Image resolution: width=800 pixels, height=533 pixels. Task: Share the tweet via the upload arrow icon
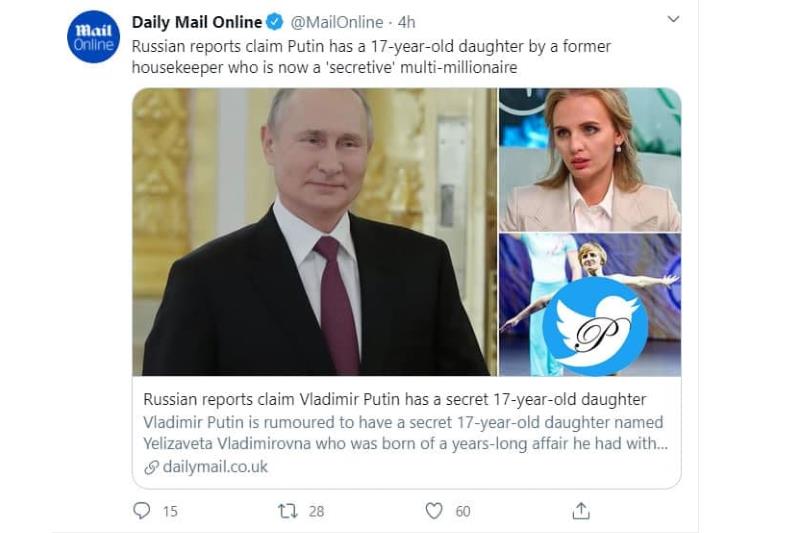pyautogui.click(x=580, y=511)
